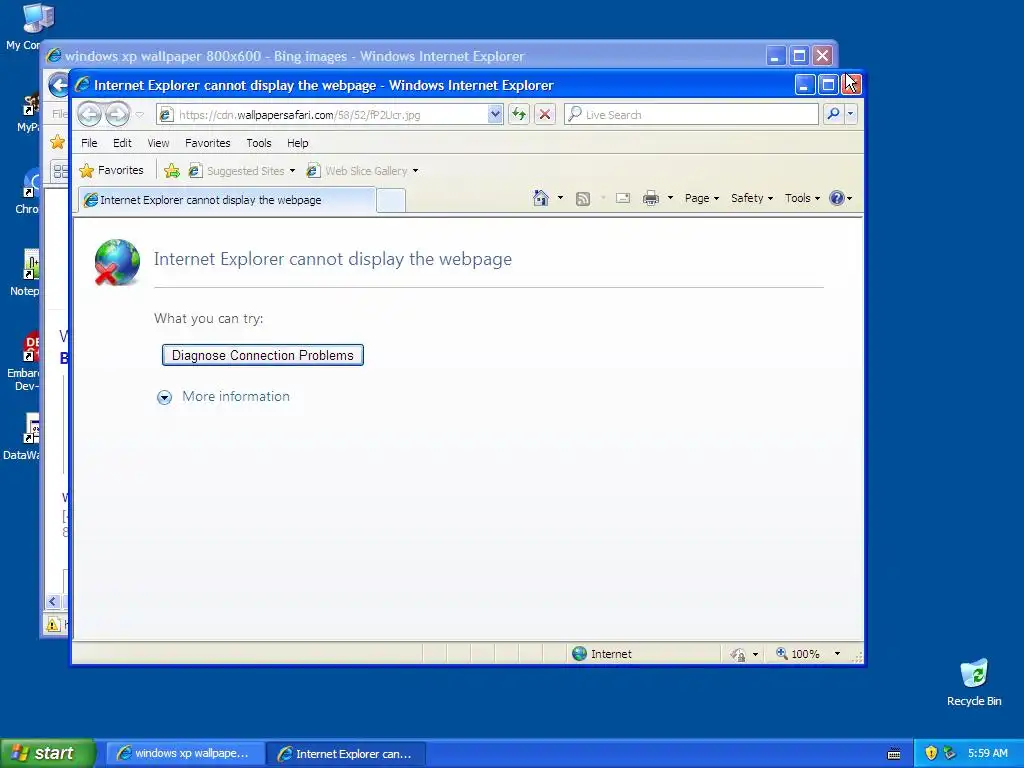Open the Tools command bar menu
The image size is (1024, 768).
802,198
